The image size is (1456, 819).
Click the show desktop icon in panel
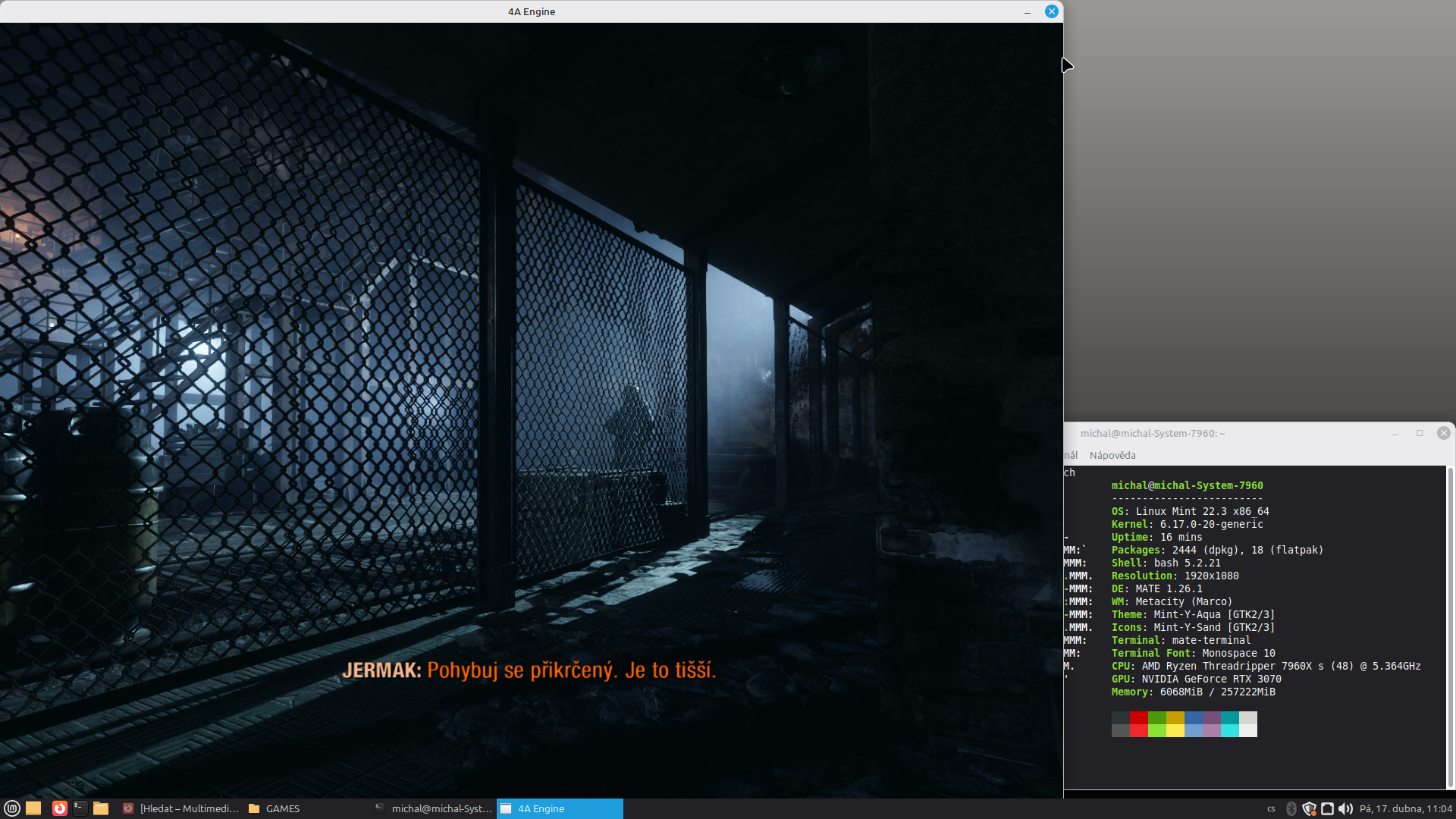pos(33,808)
